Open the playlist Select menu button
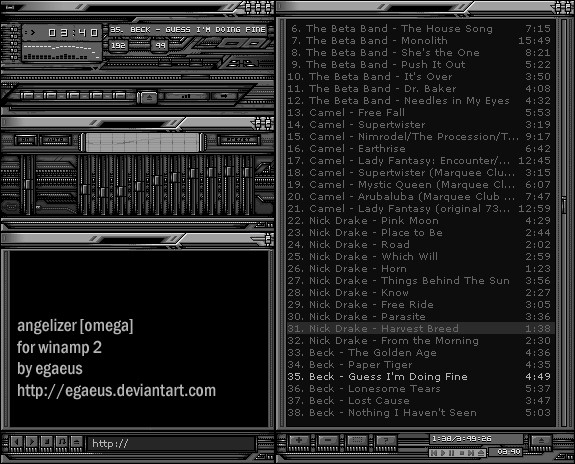Image resolution: width=575 pixels, height=464 pixels. pos(357,440)
